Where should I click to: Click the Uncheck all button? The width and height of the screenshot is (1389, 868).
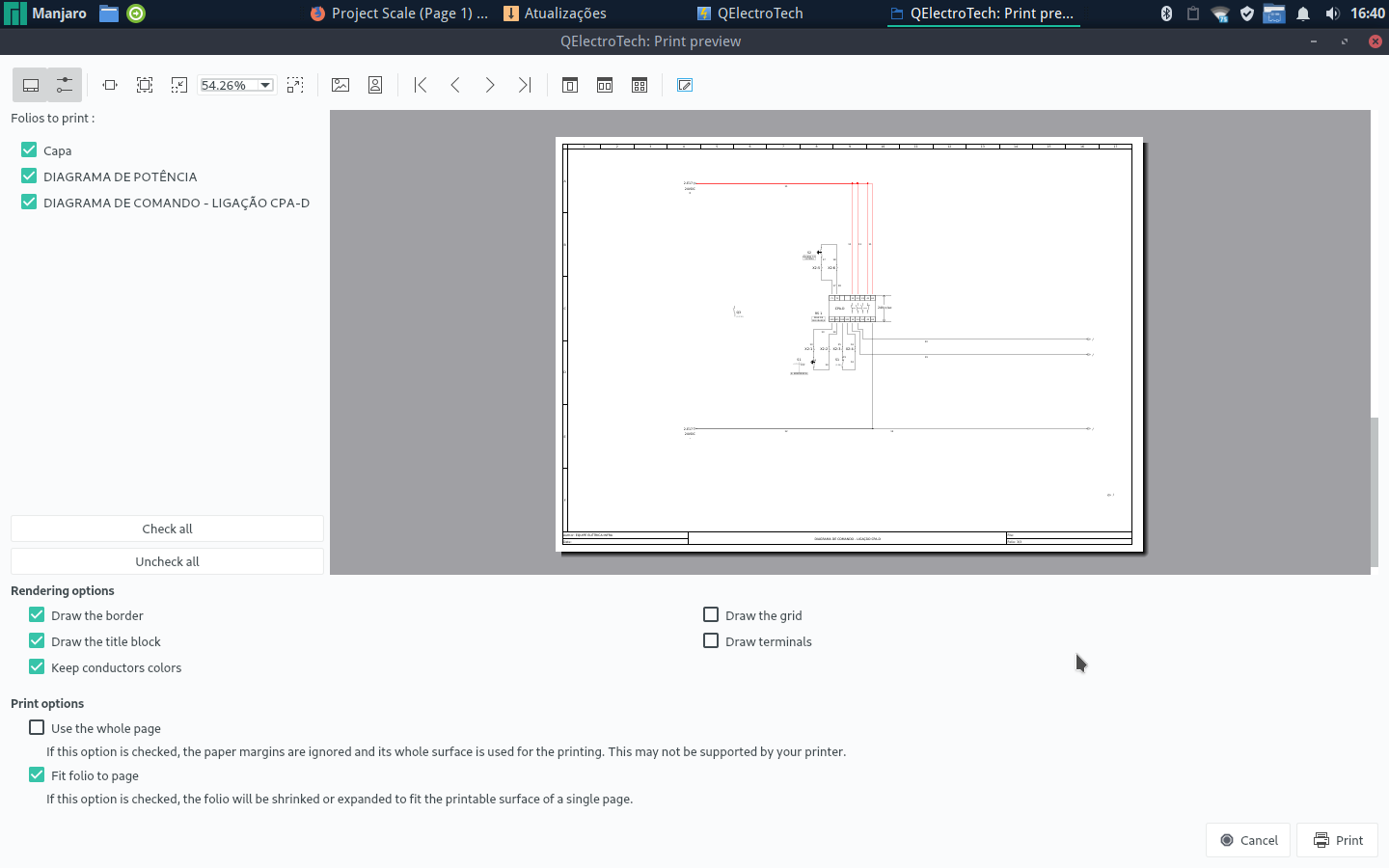pos(167,561)
